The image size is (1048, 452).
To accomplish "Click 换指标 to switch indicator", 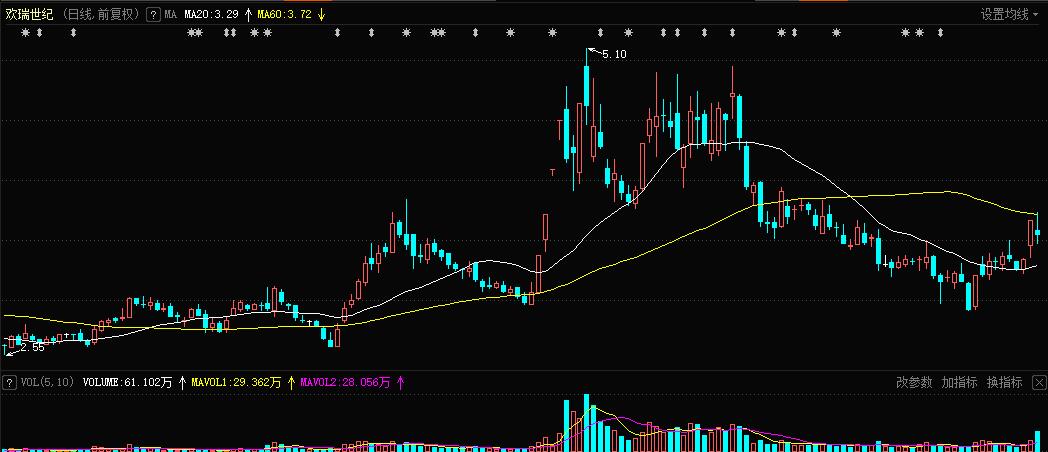I will click(1004, 382).
